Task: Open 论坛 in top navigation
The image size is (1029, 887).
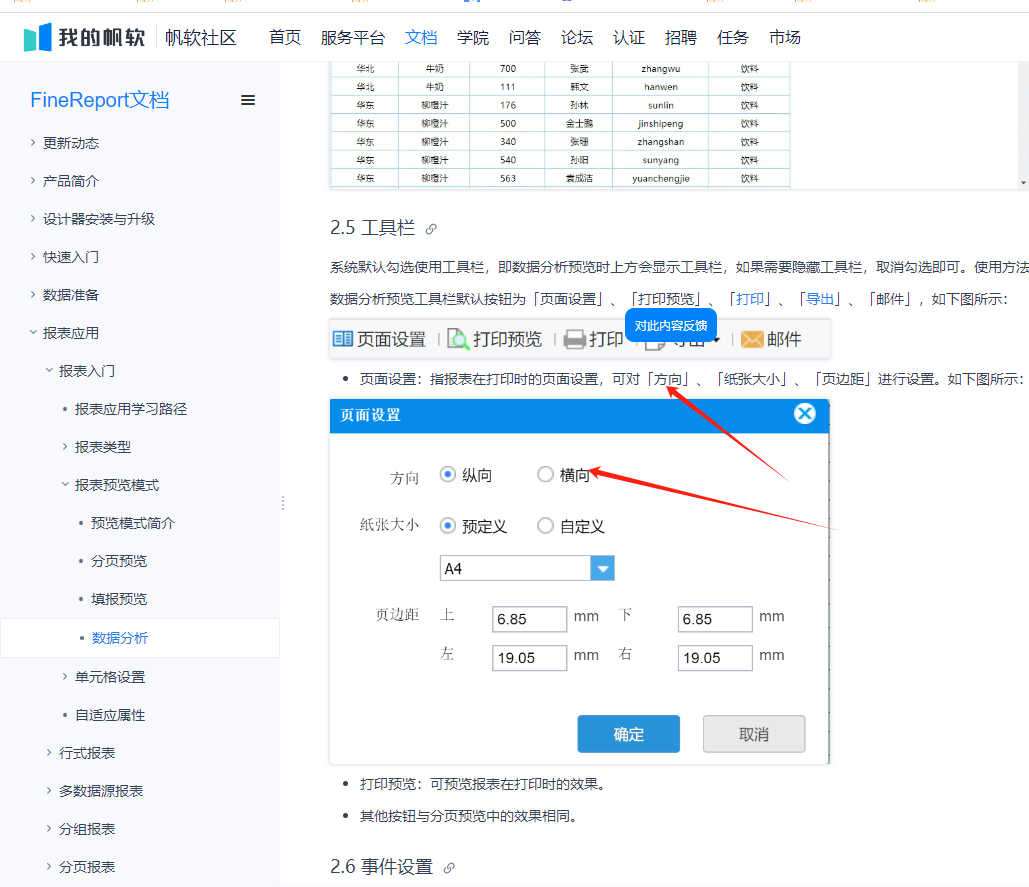Action: [x=577, y=37]
